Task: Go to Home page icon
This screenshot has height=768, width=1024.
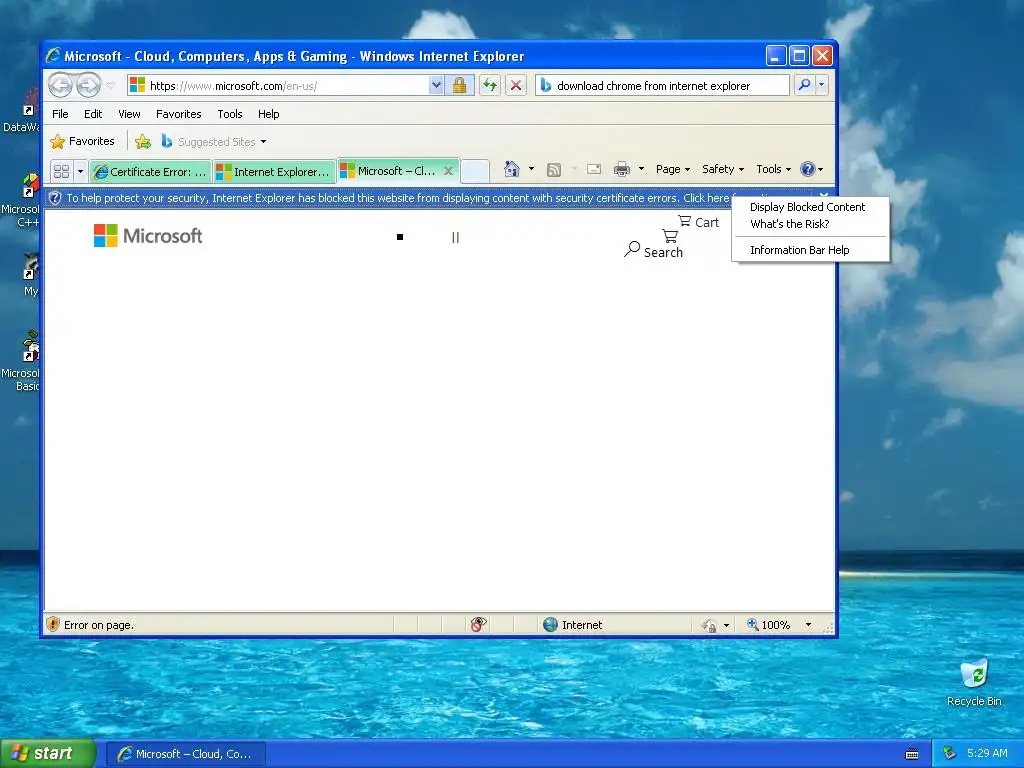Action: (511, 169)
